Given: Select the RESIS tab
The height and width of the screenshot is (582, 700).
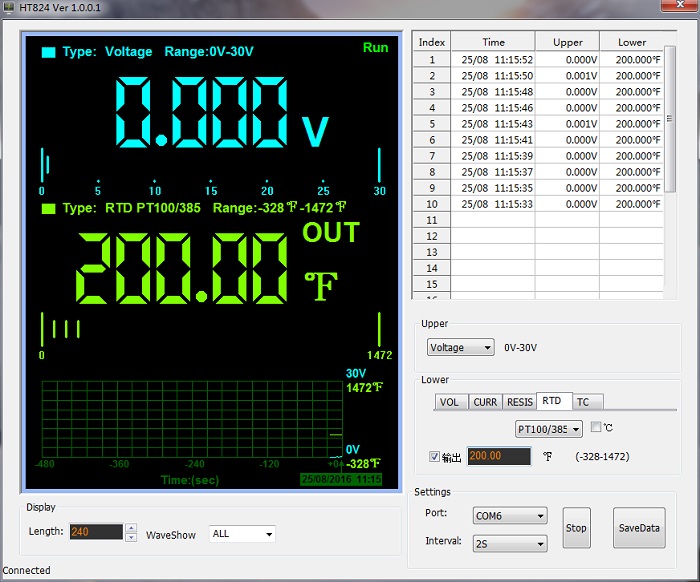Looking at the screenshot, I should coord(519,402).
